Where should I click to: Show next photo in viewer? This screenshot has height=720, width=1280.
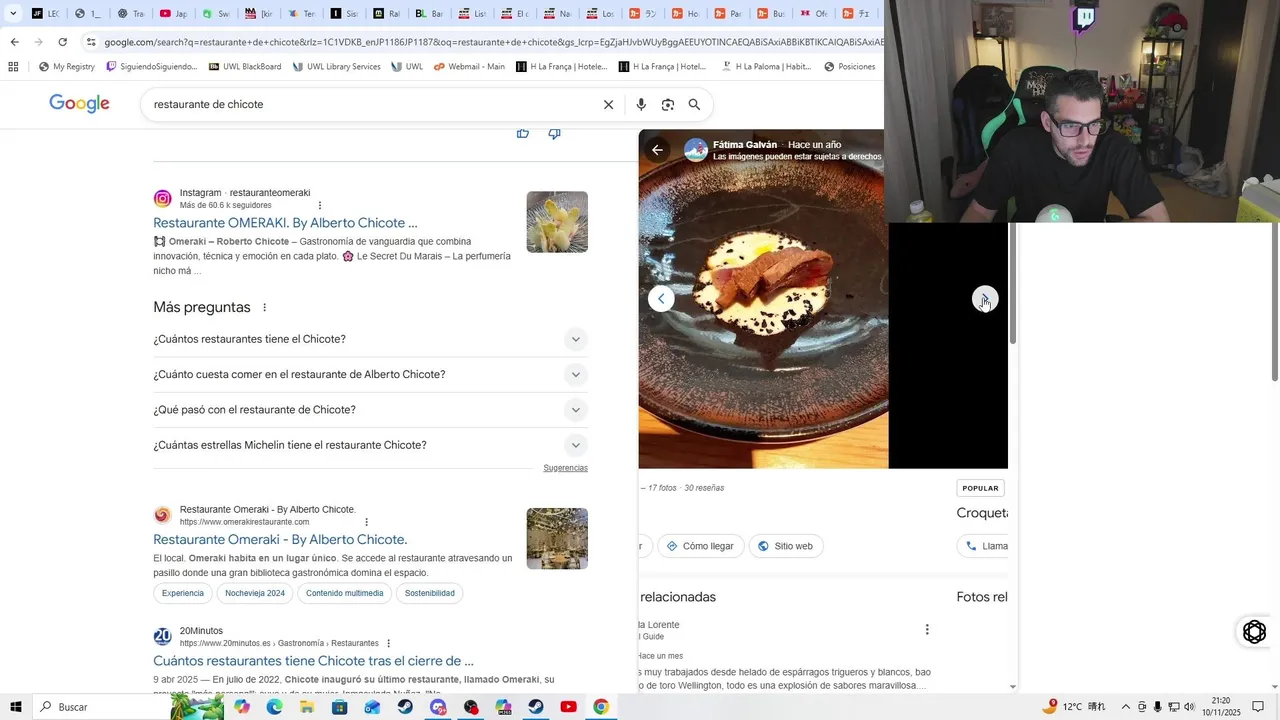pos(985,299)
